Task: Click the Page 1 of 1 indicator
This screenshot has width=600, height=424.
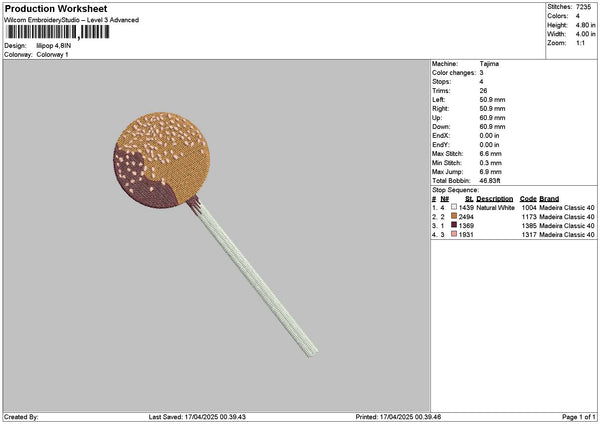Action: 579,417
